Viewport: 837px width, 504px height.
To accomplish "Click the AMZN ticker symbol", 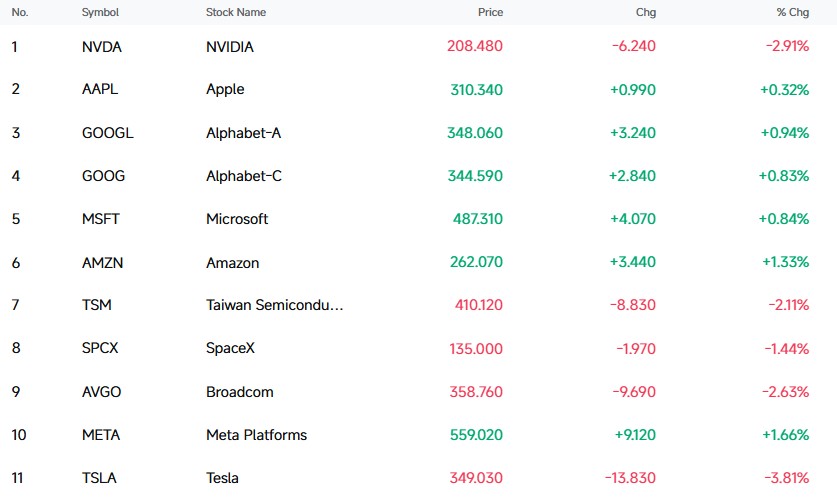I will point(102,263).
